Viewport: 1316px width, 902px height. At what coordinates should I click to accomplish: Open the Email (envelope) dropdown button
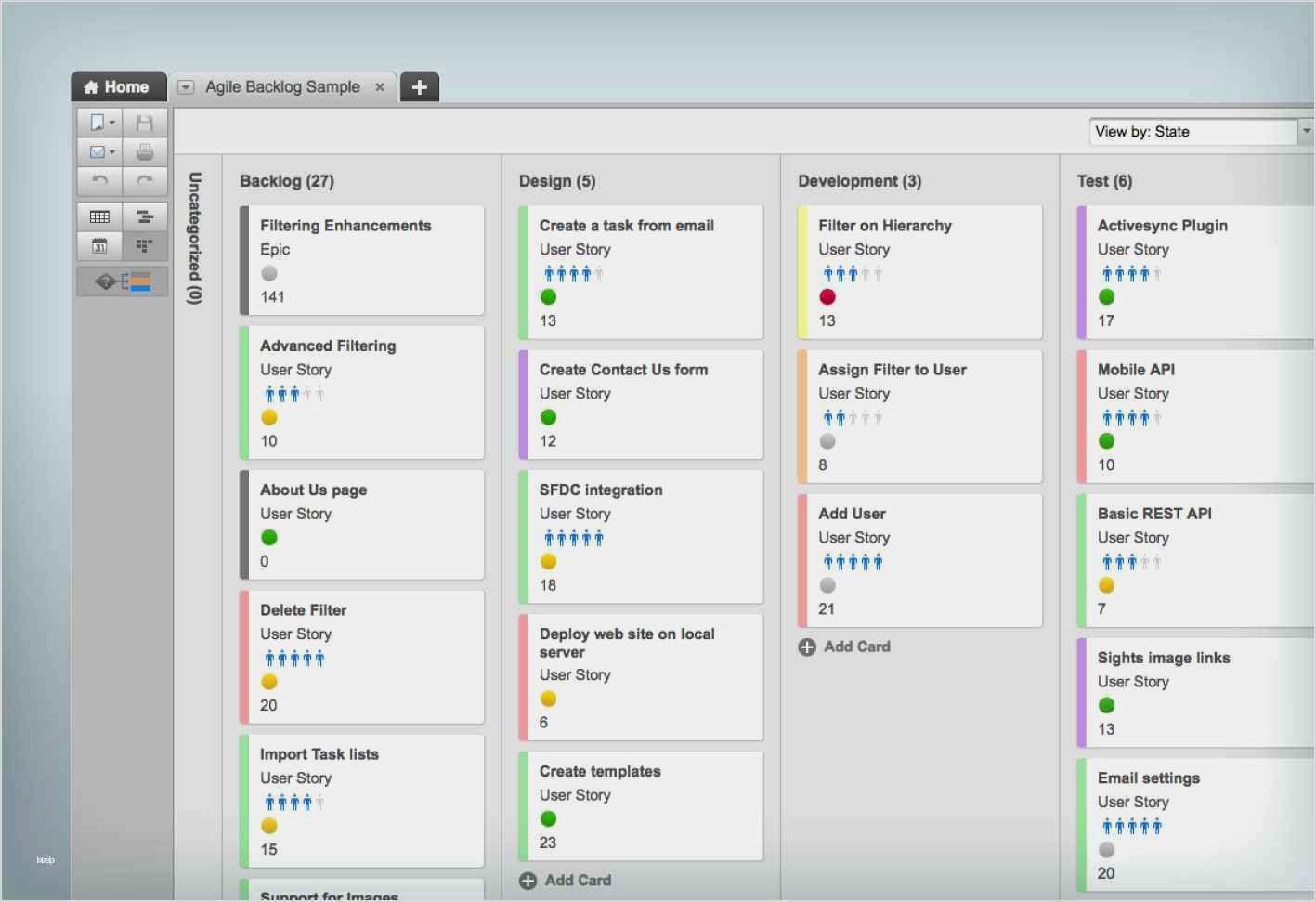click(99, 151)
